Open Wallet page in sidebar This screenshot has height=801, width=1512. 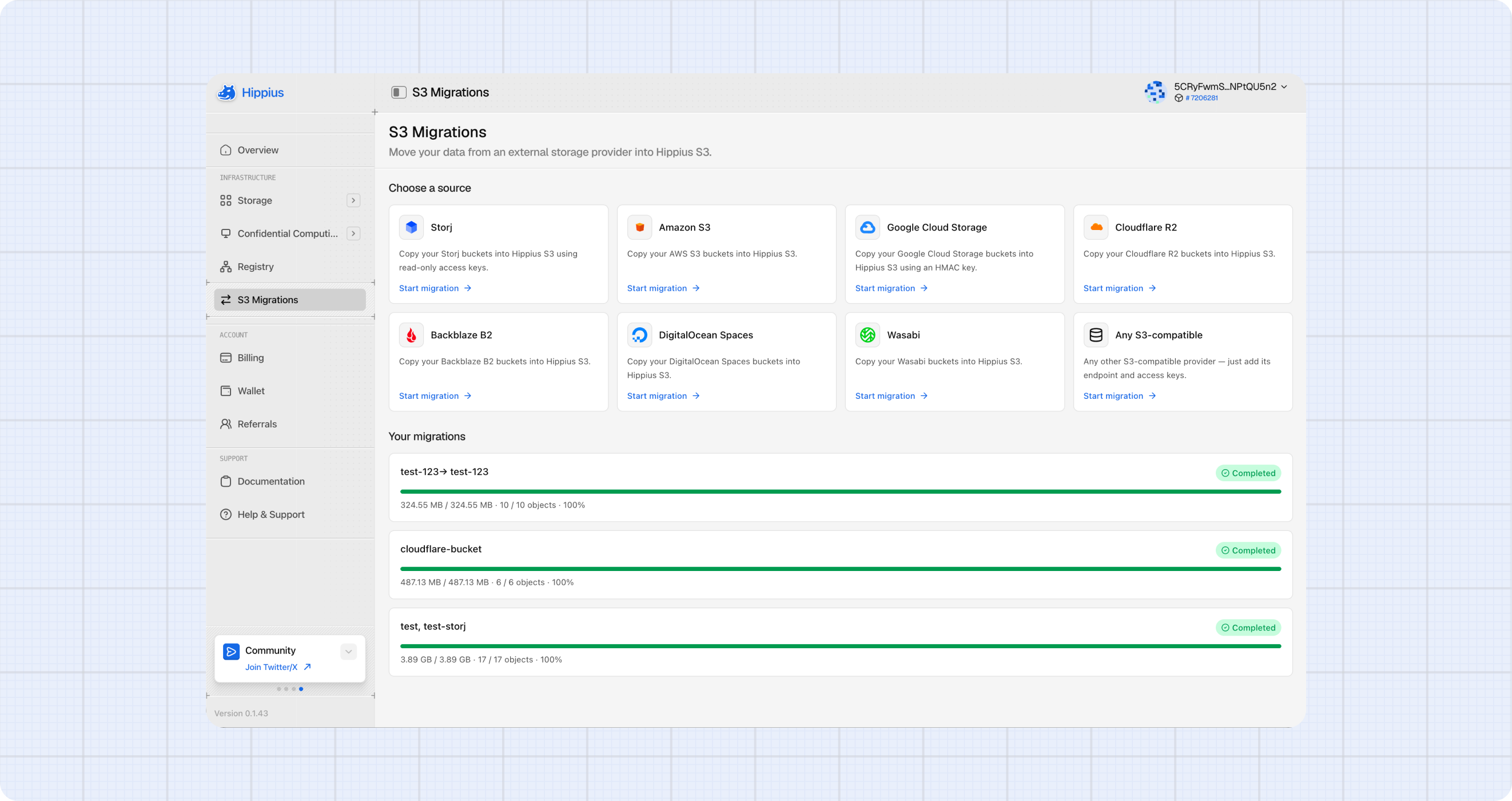(290, 391)
